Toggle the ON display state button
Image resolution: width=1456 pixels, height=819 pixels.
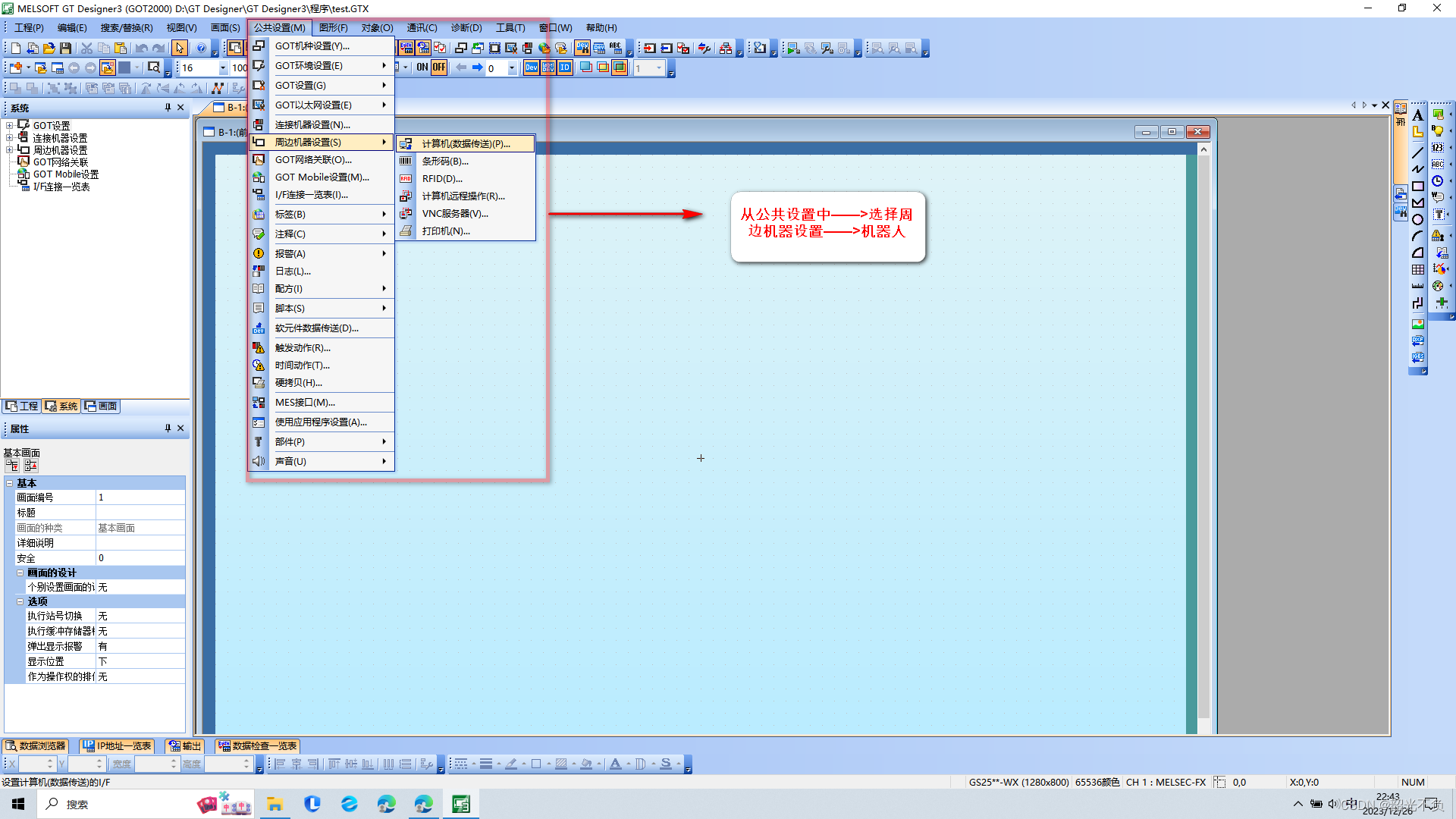pyautogui.click(x=422, y=67)
